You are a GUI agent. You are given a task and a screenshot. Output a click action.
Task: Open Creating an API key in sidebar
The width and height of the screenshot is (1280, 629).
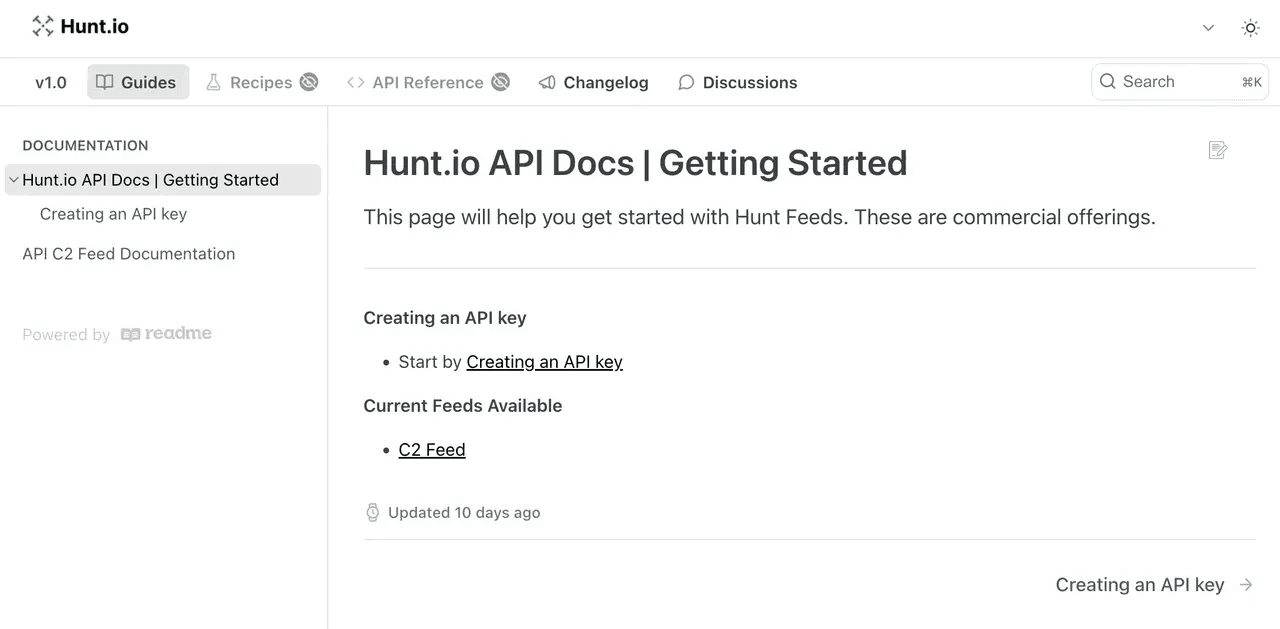point(113,214)
